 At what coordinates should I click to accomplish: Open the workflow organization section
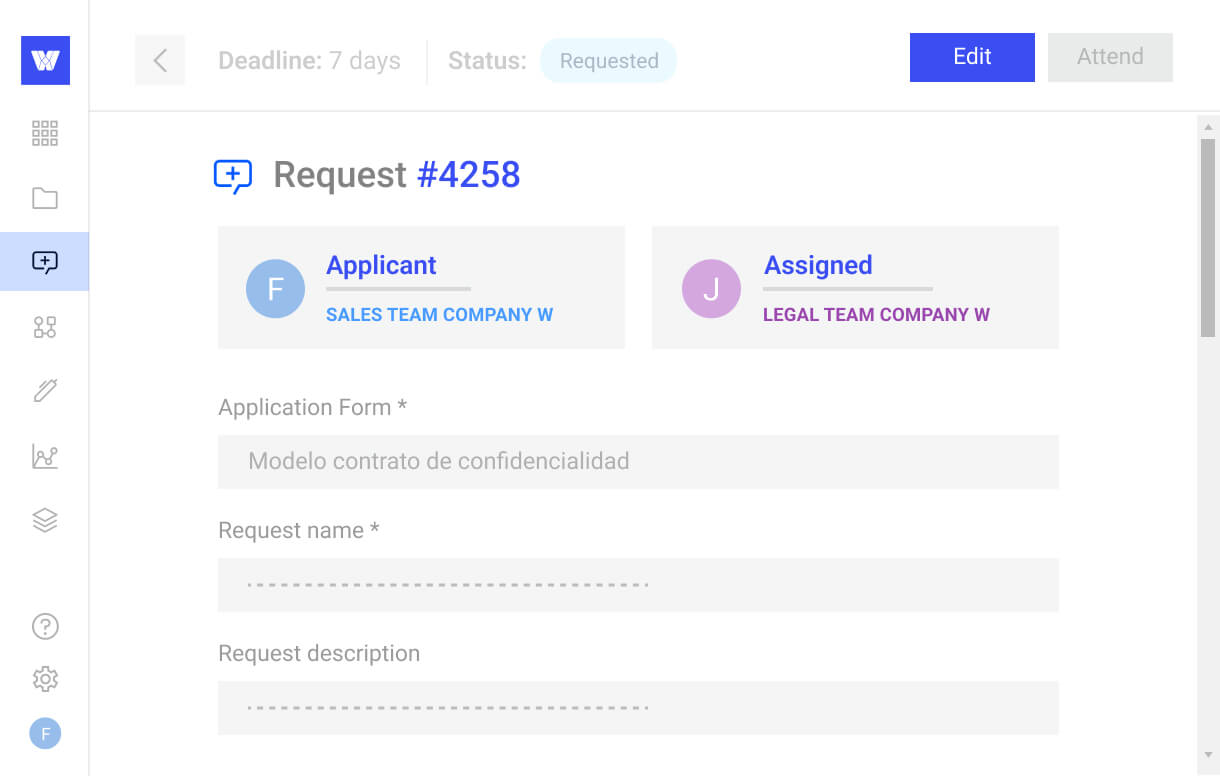tap(45, 326)
